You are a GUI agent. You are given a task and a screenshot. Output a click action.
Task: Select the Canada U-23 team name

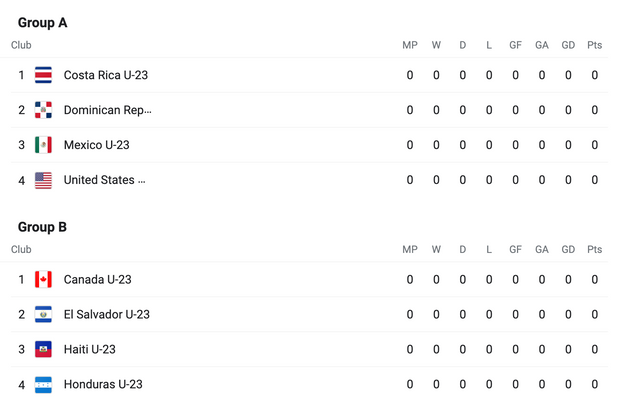97,280
